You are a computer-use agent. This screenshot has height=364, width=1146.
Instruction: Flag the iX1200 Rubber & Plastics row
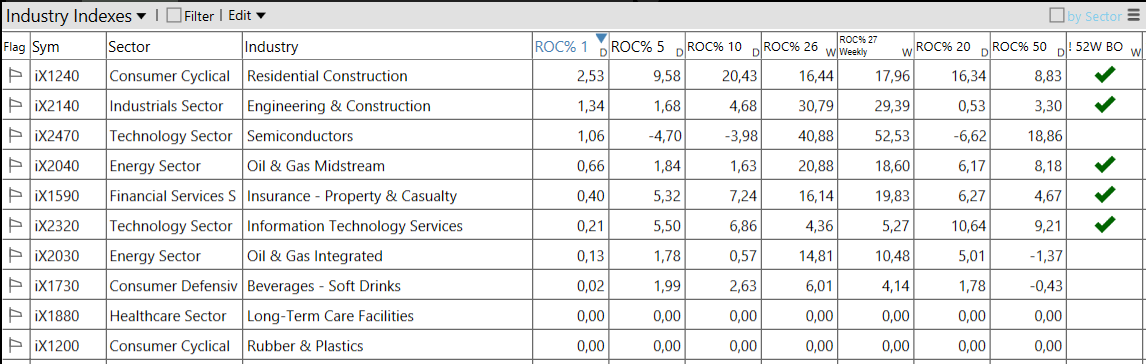tap(15, 346)
